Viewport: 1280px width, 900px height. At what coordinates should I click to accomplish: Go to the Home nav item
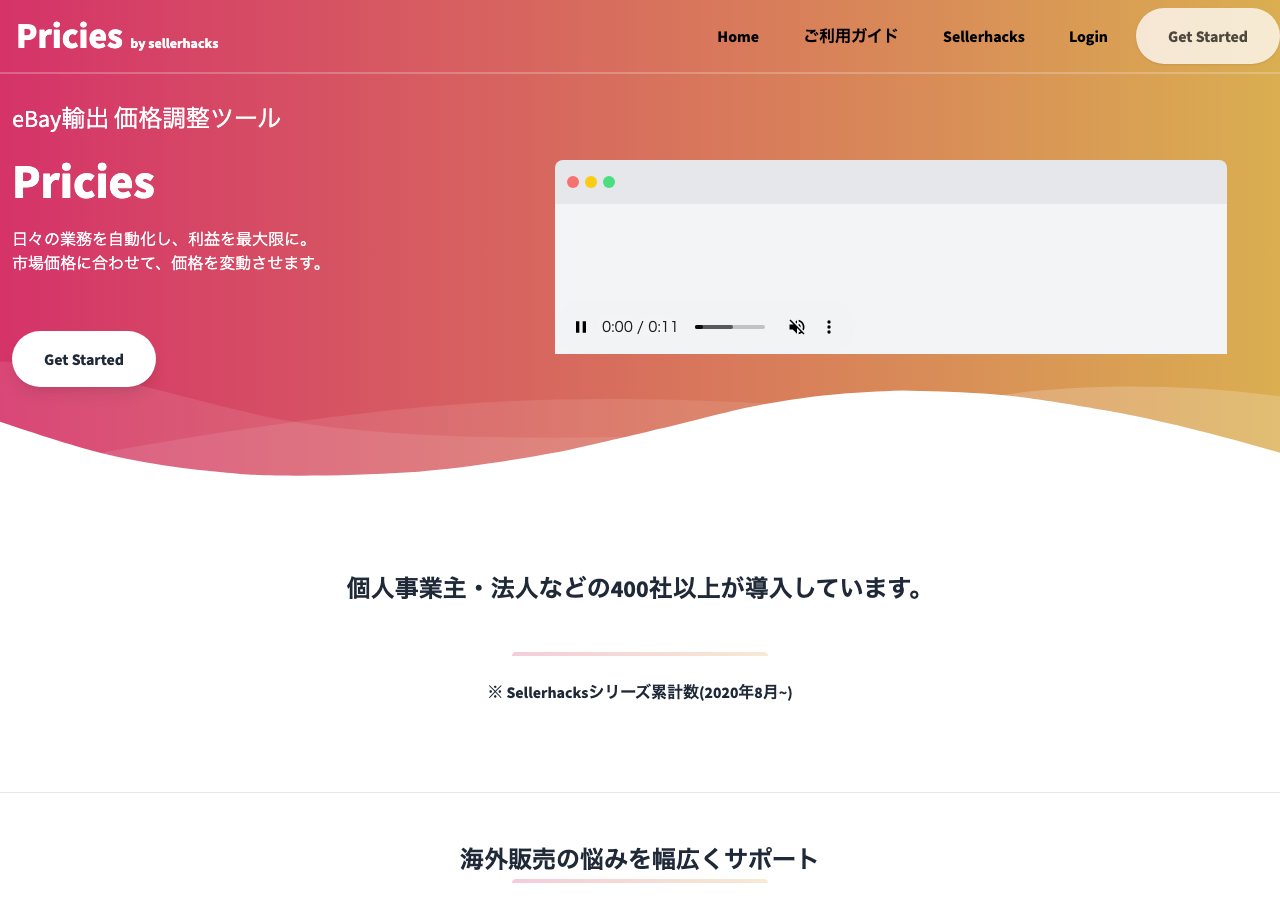[738, 37]
